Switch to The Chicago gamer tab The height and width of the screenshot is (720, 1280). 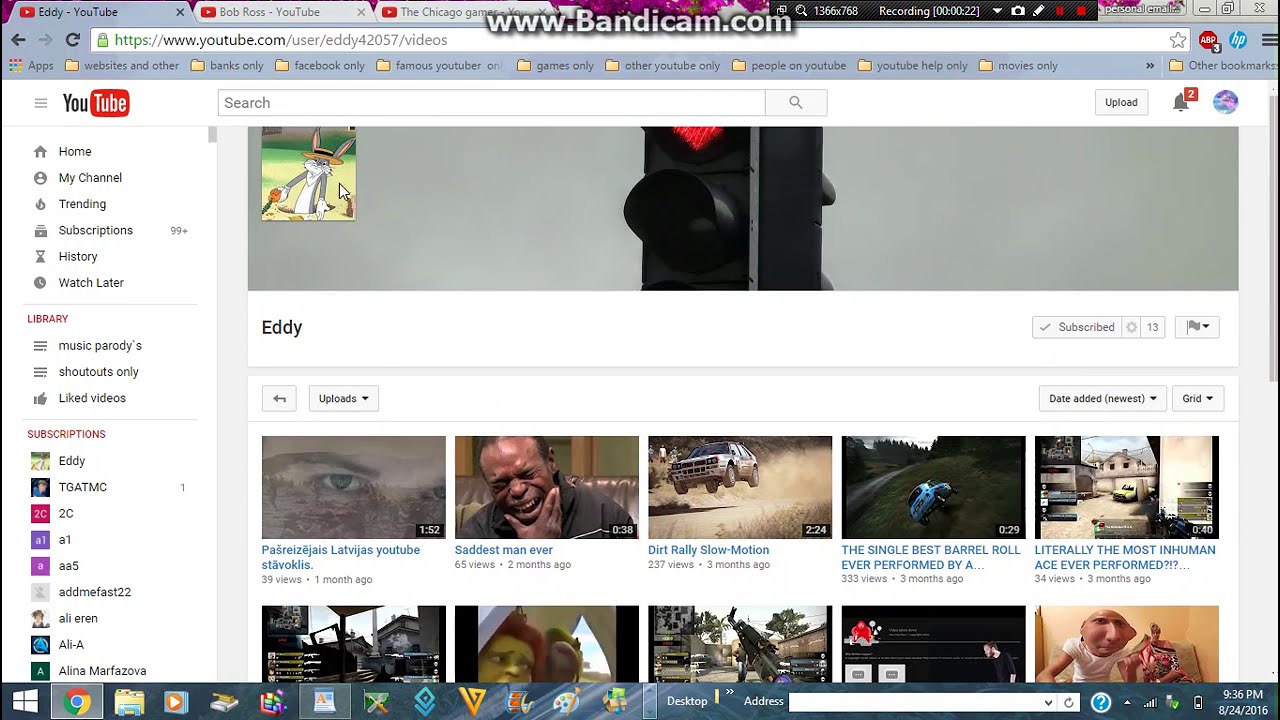click(455, 12)
